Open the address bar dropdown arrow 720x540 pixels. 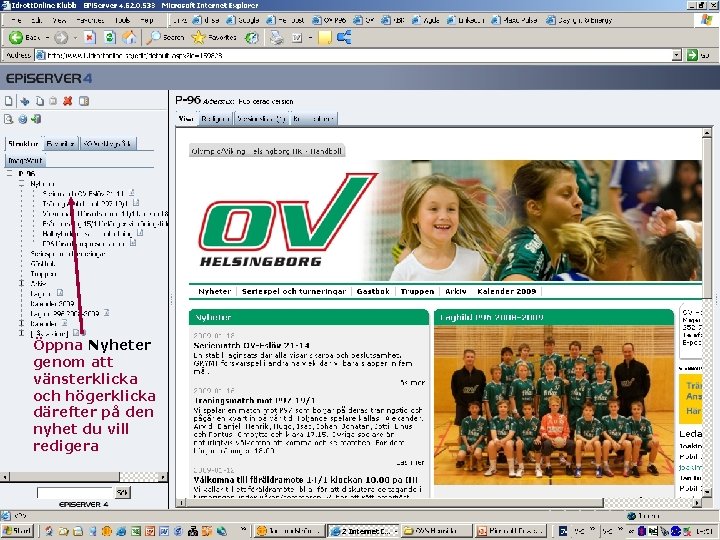pos(676,55)
